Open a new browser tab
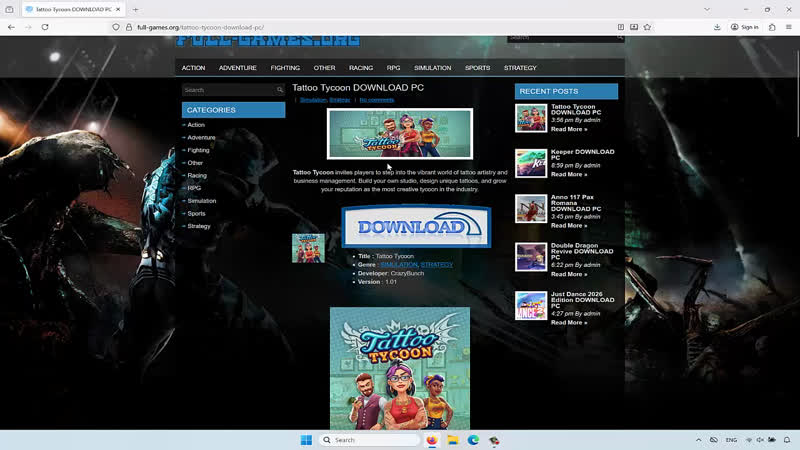The height and width of the screenshot is (450, 800). (136, 9)
